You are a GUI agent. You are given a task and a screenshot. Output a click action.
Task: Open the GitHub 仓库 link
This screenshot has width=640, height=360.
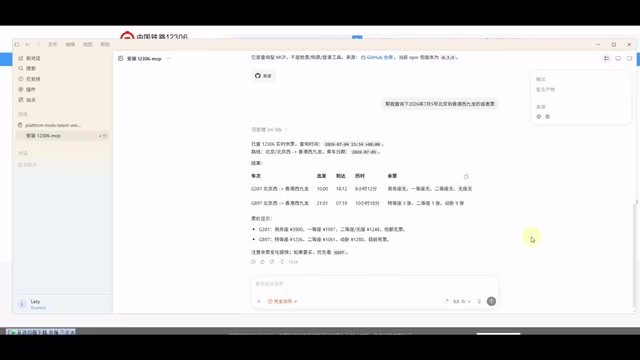(377, 58)
